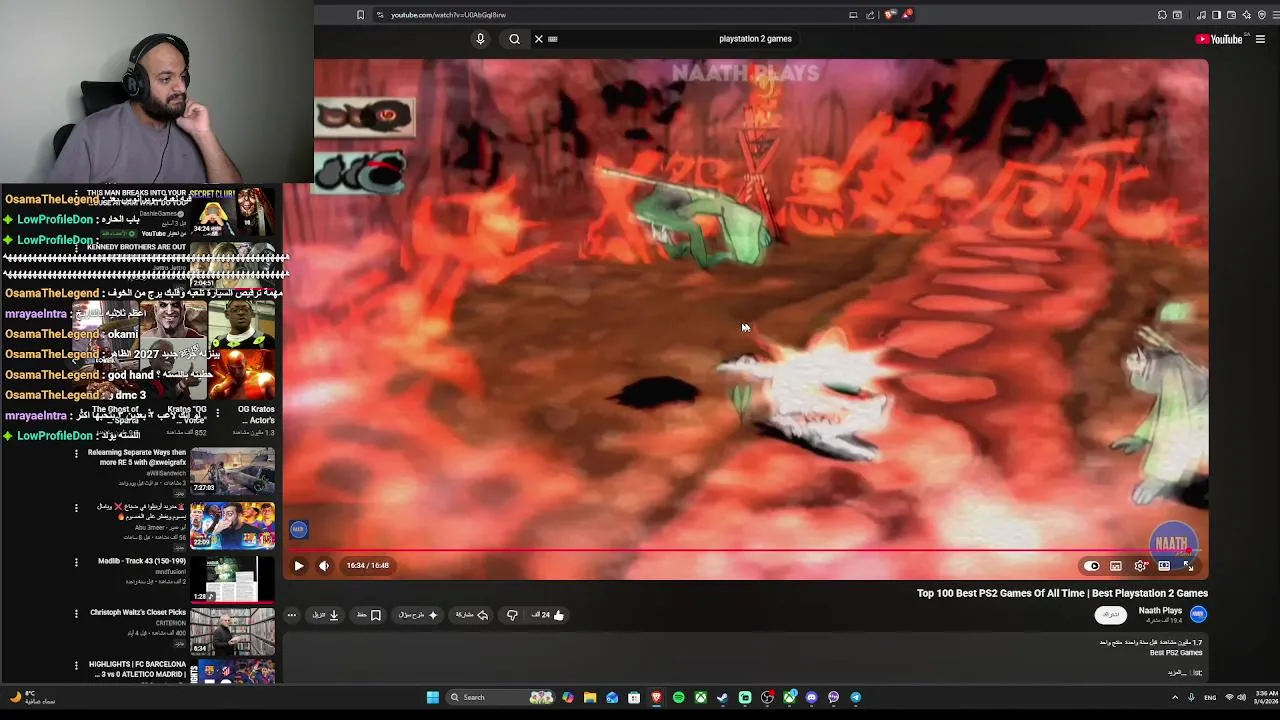This screenshot has height=720, width=1280.
Task: Click the browser address bar URL
Action: click(x=448, y=15)
